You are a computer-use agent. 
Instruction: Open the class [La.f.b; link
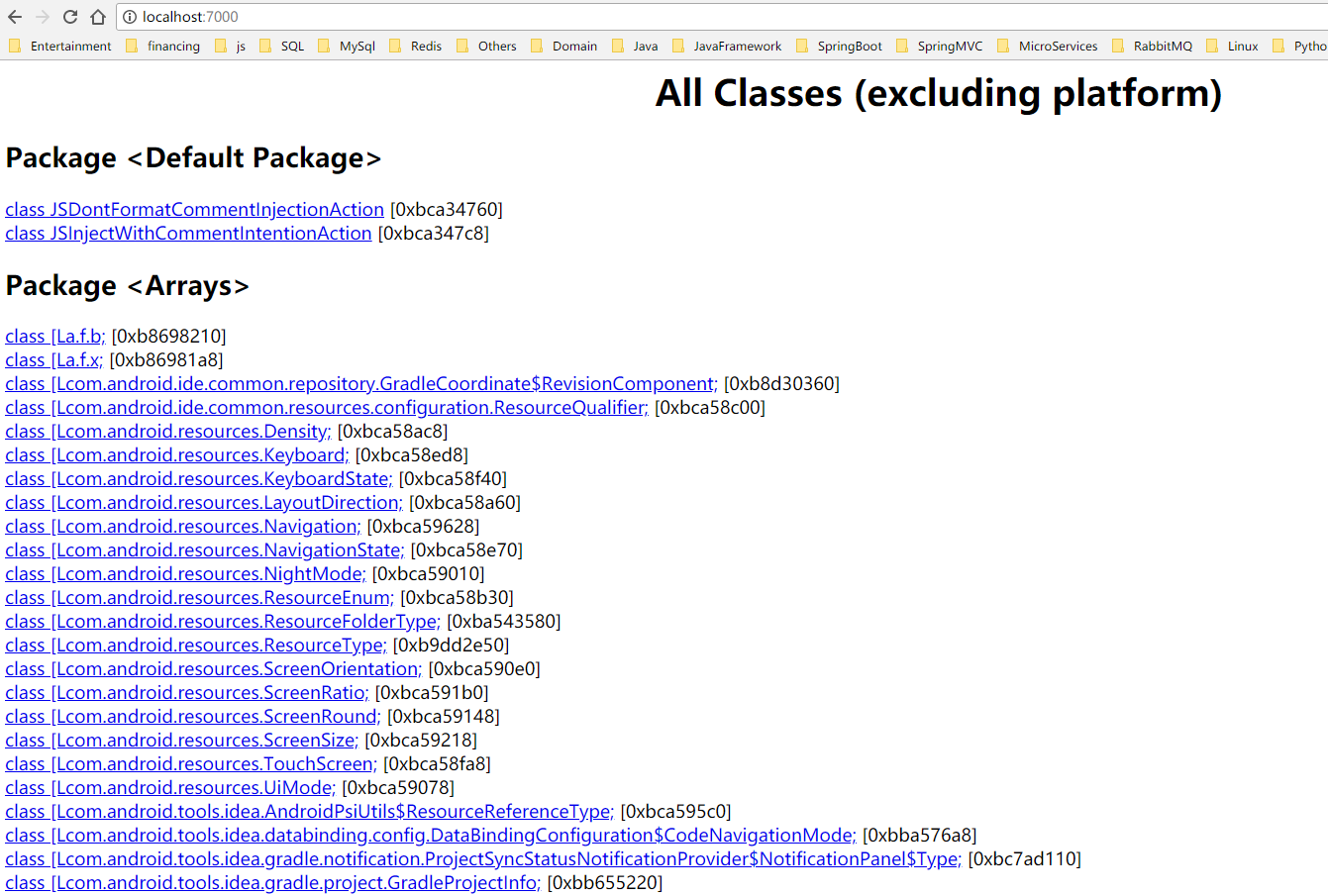tap(55, 337)
